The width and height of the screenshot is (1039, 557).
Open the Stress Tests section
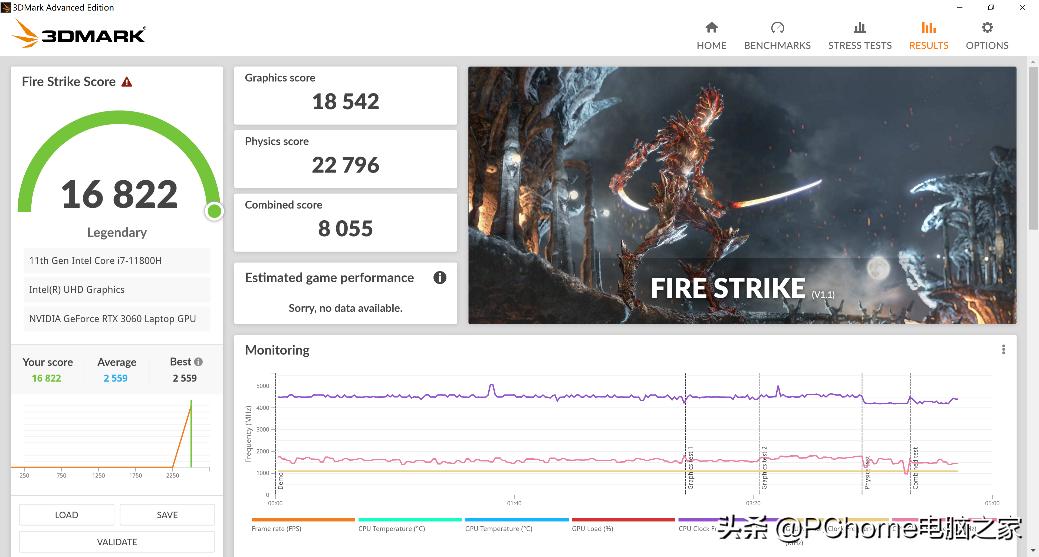click(859, 35)
